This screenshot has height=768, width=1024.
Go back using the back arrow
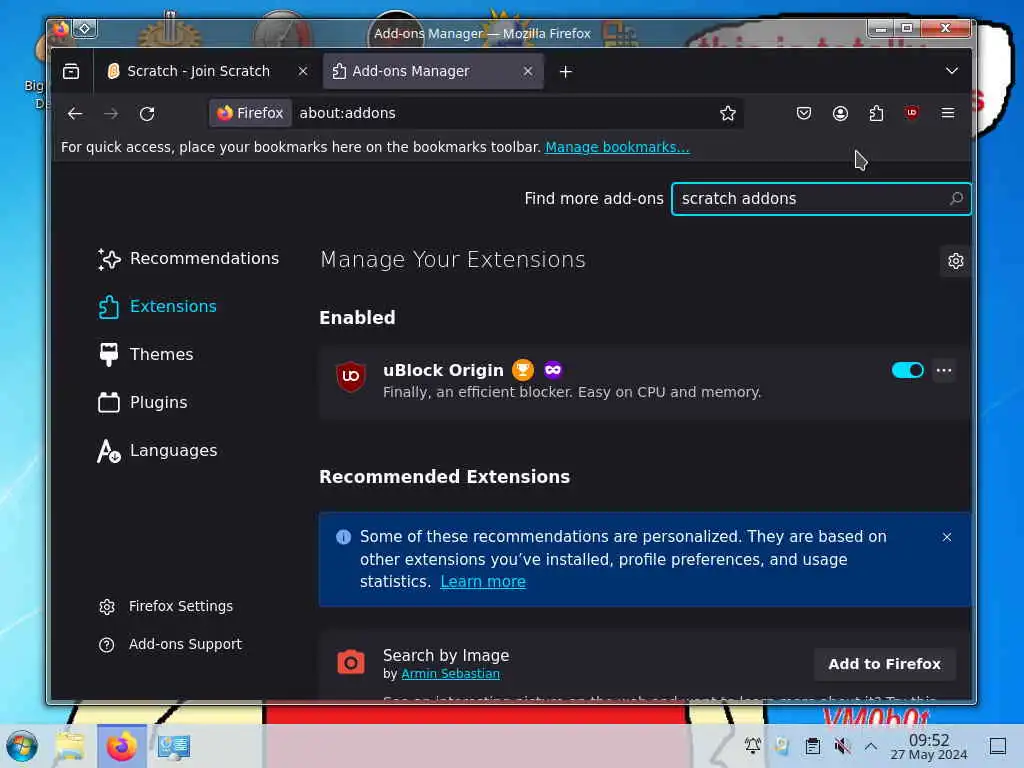75,113
